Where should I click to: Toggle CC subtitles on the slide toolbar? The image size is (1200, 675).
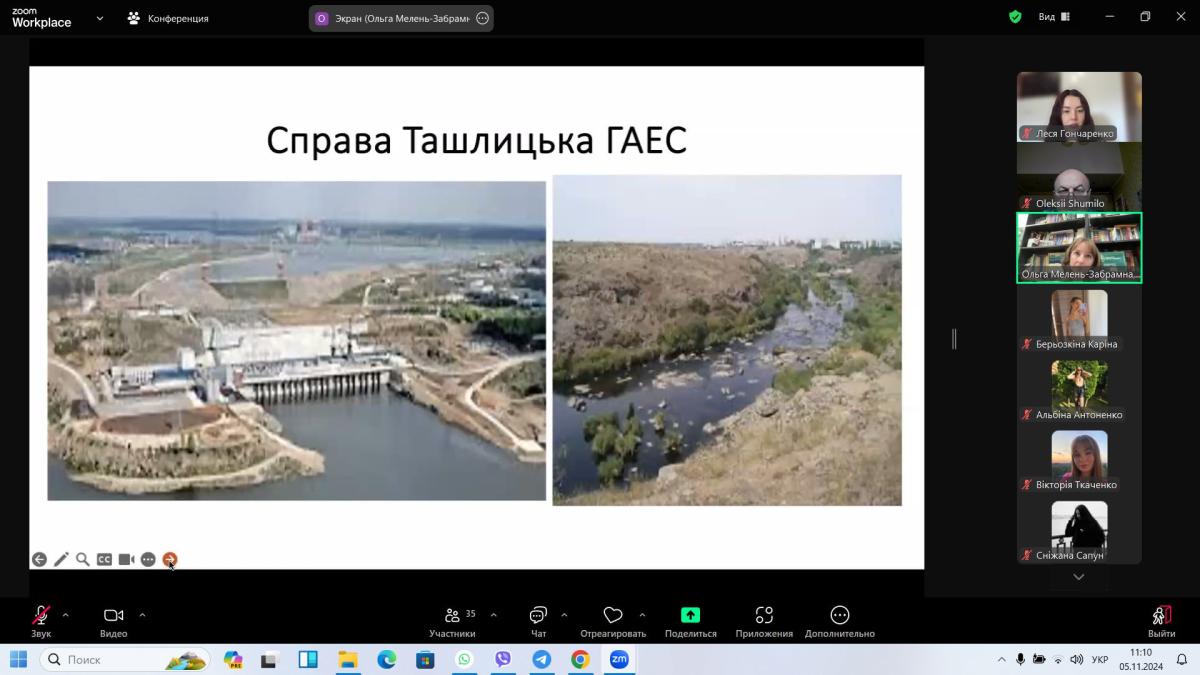click(x=104, y=560)
